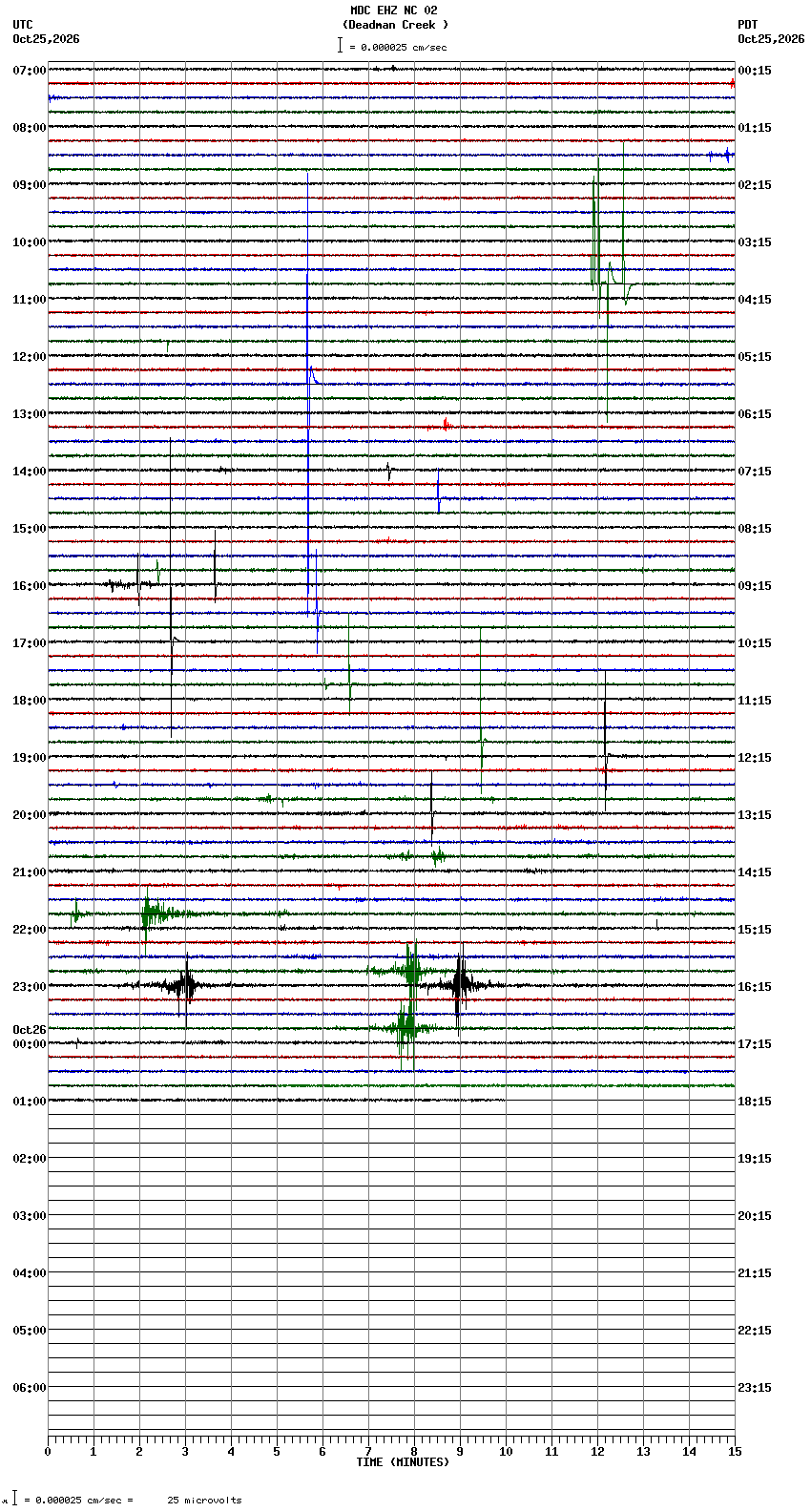Click the station title MDC EHZ NC 02
Screen dimensions: 811x1512
(393, 10)
